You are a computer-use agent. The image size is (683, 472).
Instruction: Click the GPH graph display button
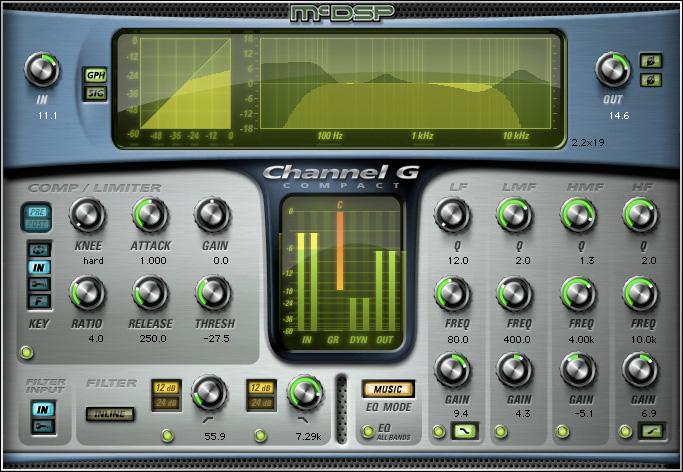click(96, 75)
